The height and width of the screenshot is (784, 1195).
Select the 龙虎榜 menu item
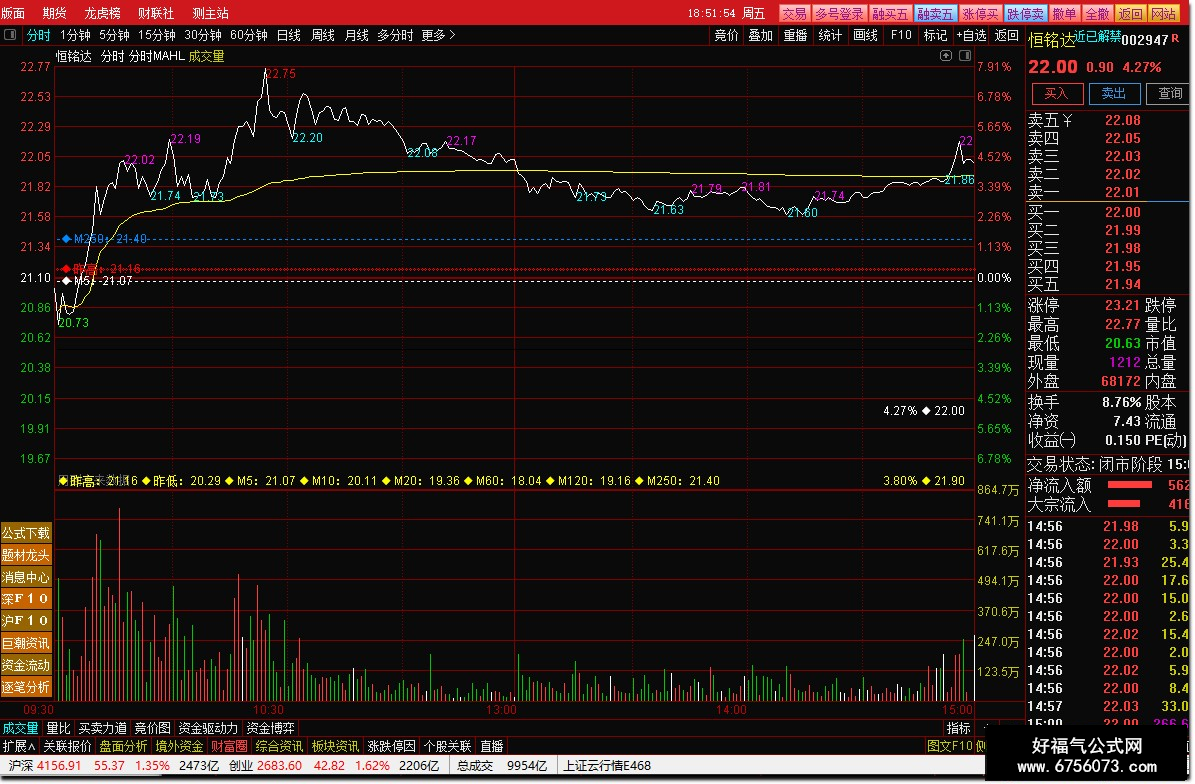(x=103, y=13)
